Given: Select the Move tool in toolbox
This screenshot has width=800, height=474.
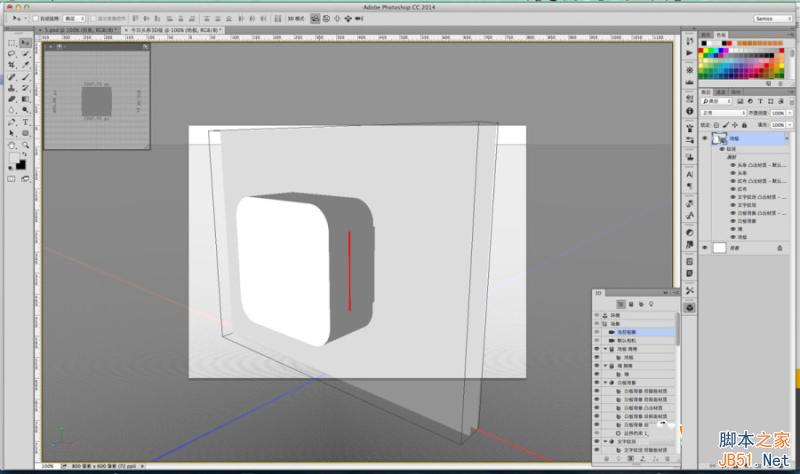Looking at the screenshot, I should tap(24, 44).
